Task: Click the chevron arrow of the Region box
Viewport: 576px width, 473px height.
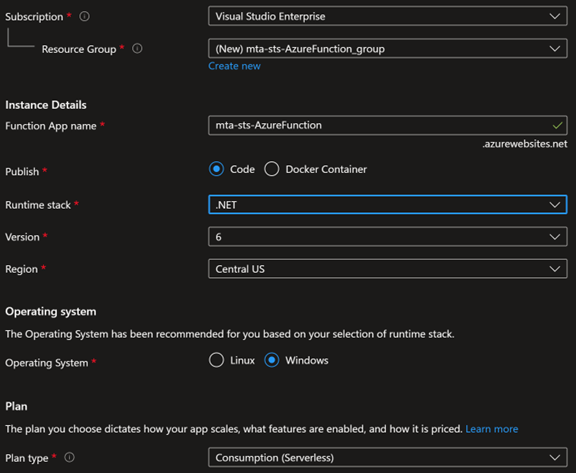Action: (x=555, y=269)
